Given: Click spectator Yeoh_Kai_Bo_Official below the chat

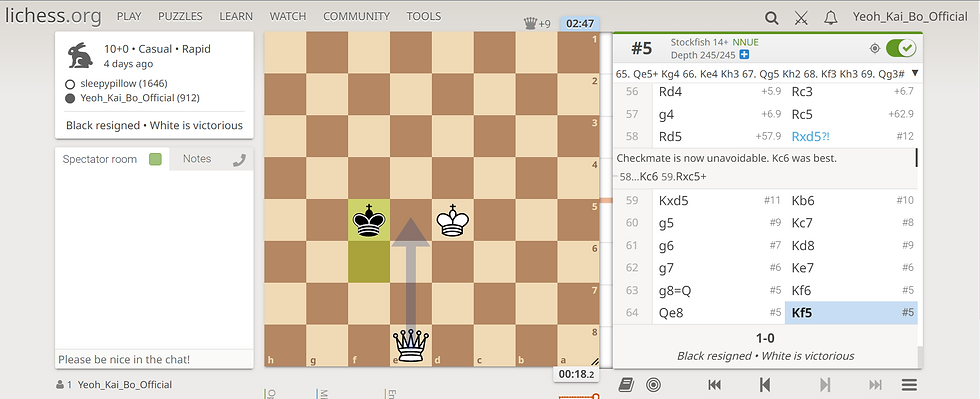Looking at the screenshot, I should click(x=124, y=385).
